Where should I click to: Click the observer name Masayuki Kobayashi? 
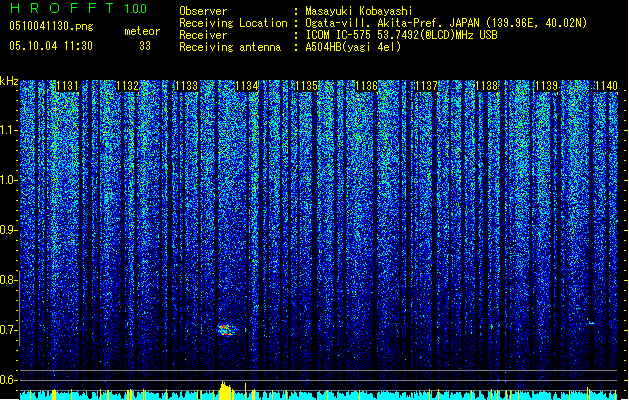[359, 11]
